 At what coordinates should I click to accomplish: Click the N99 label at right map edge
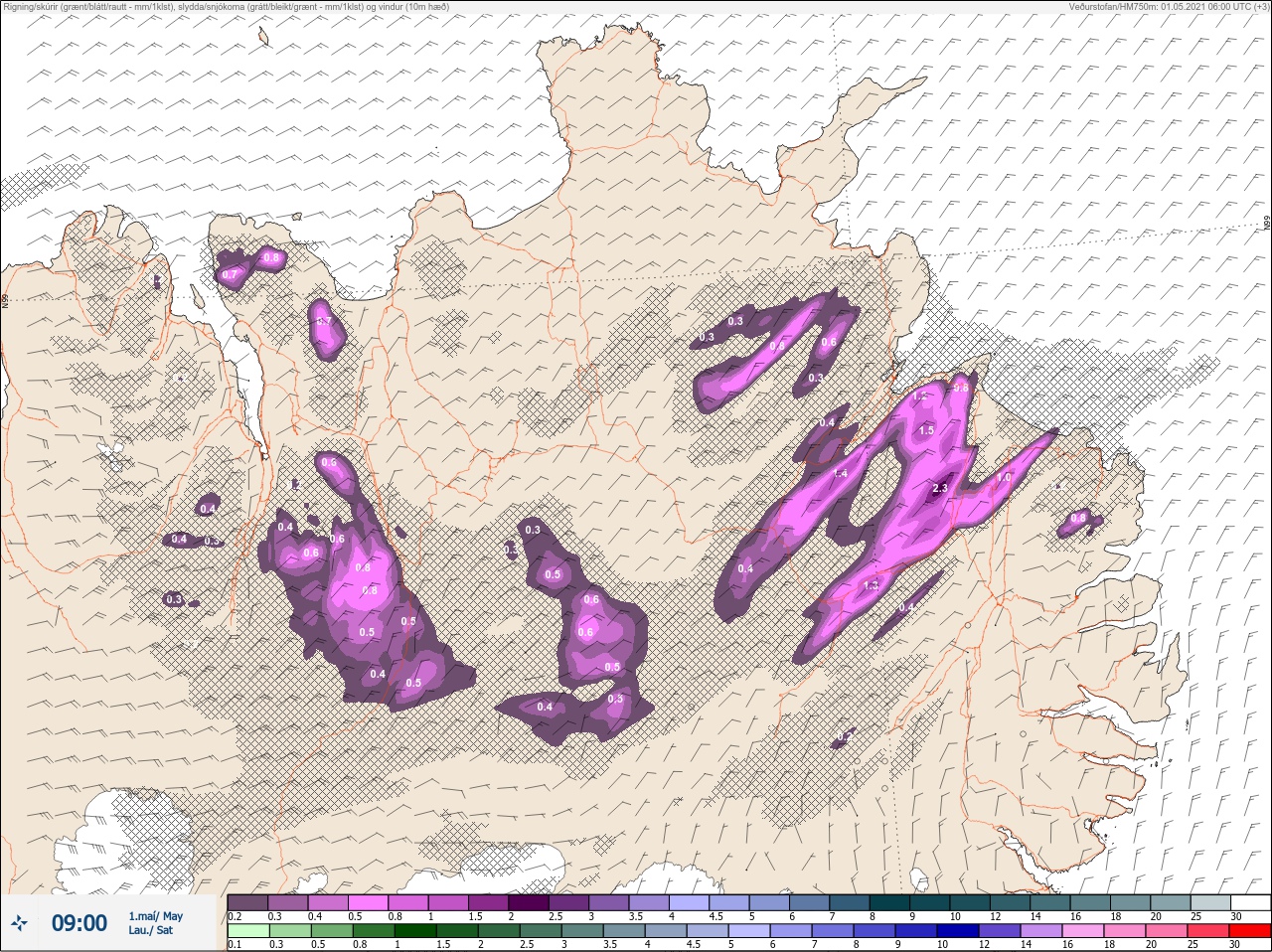1267,225
